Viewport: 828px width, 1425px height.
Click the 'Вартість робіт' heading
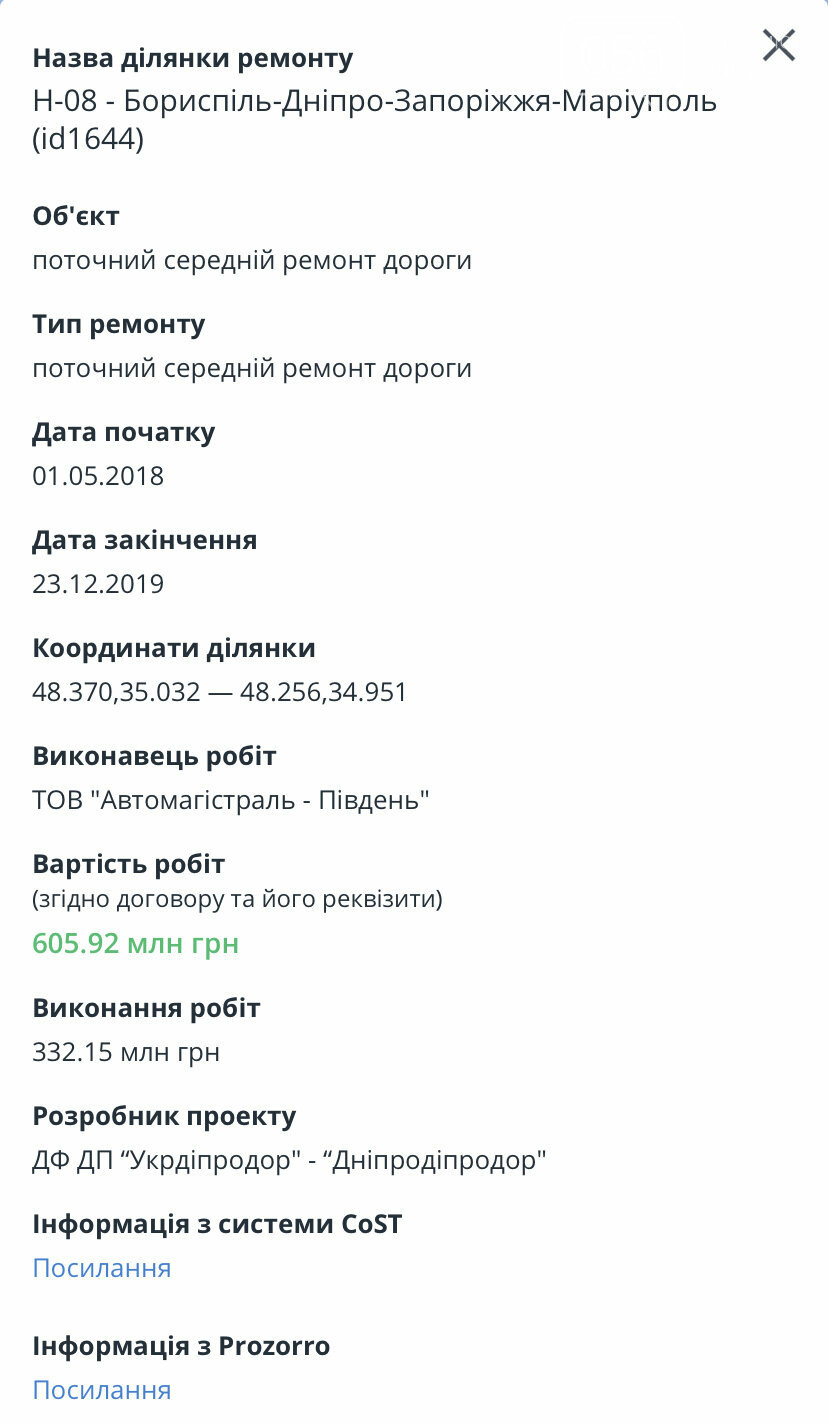click(129, 864)
